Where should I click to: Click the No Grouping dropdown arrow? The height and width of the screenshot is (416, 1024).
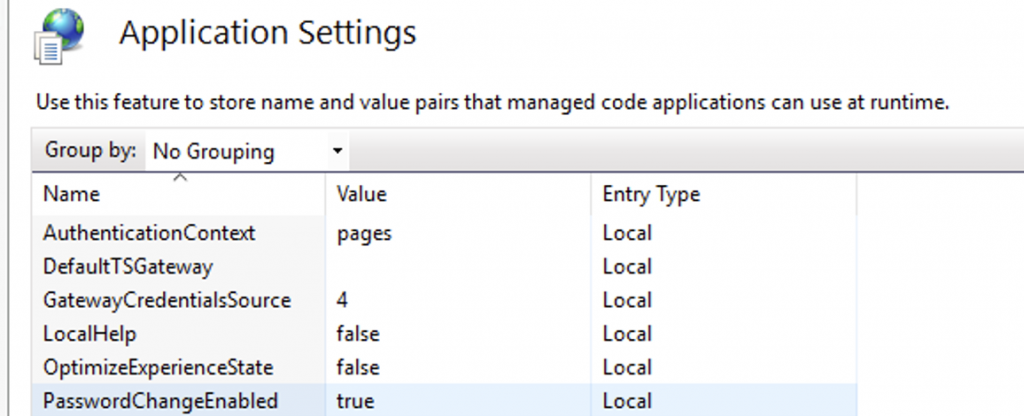tap(337, 152)
